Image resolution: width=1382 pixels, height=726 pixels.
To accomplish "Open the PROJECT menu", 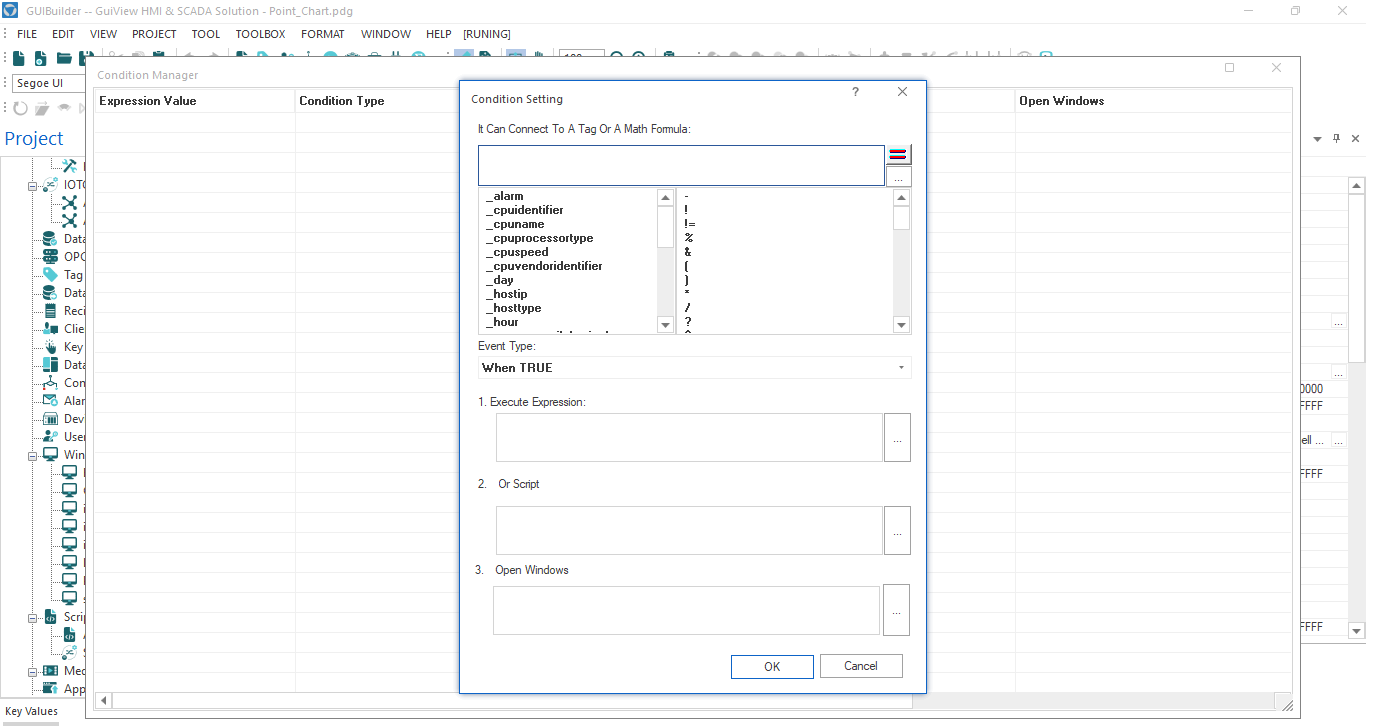I will 154,34.
